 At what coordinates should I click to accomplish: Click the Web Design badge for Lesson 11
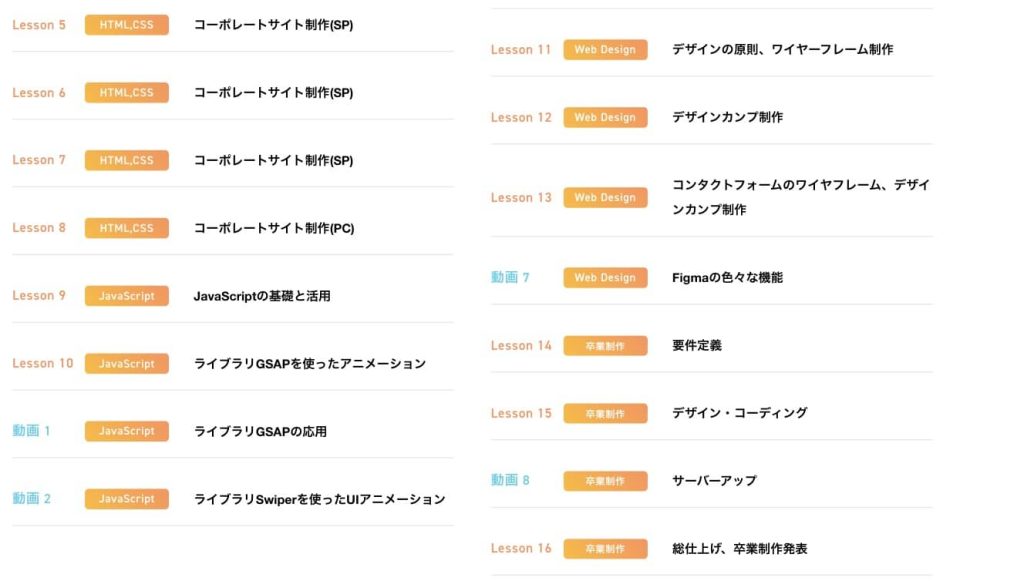[x=605, y=50]
